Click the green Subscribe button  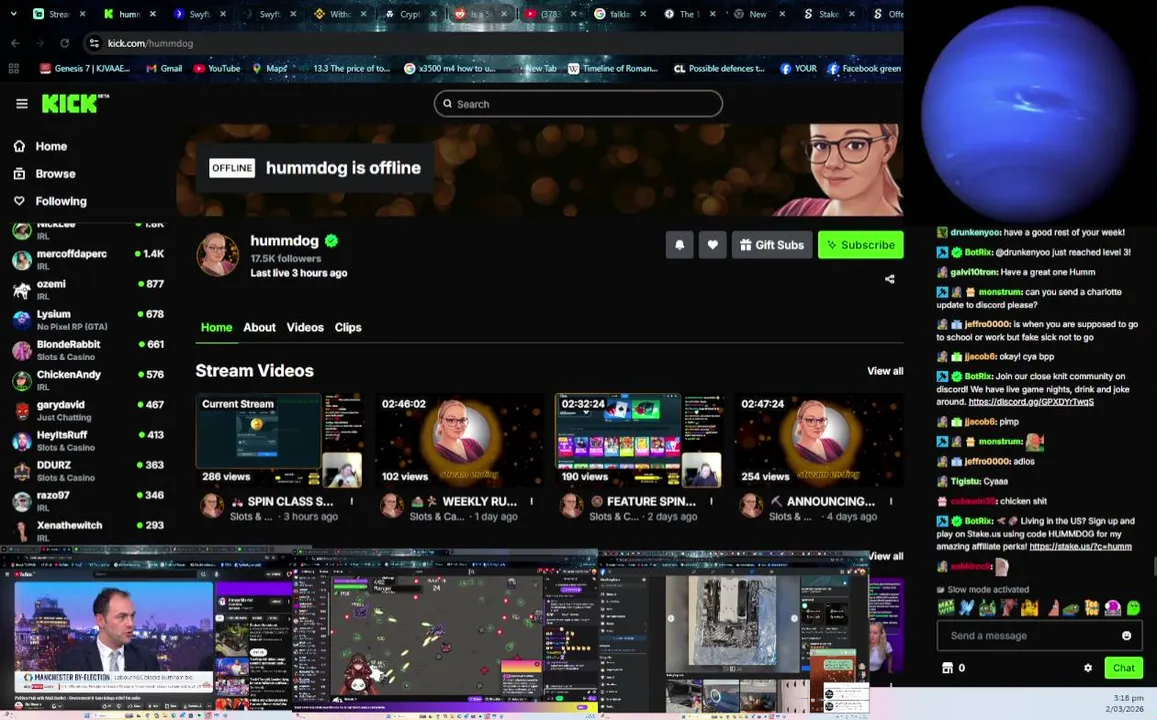[860, 245]
